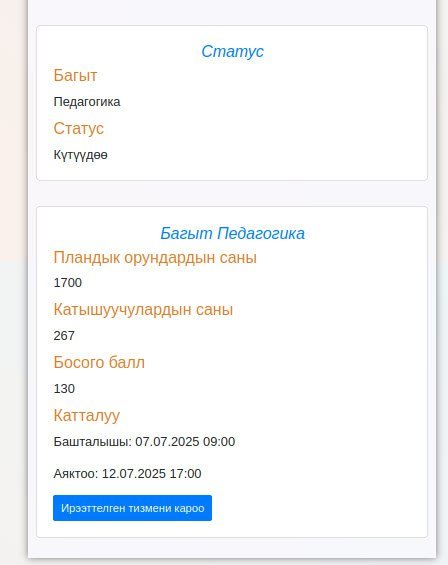Image resolution: width=448 pixels, height=565 pixels.
Task: Open the Ирээттелген тизмени кароо button
Action: (132, 508)
